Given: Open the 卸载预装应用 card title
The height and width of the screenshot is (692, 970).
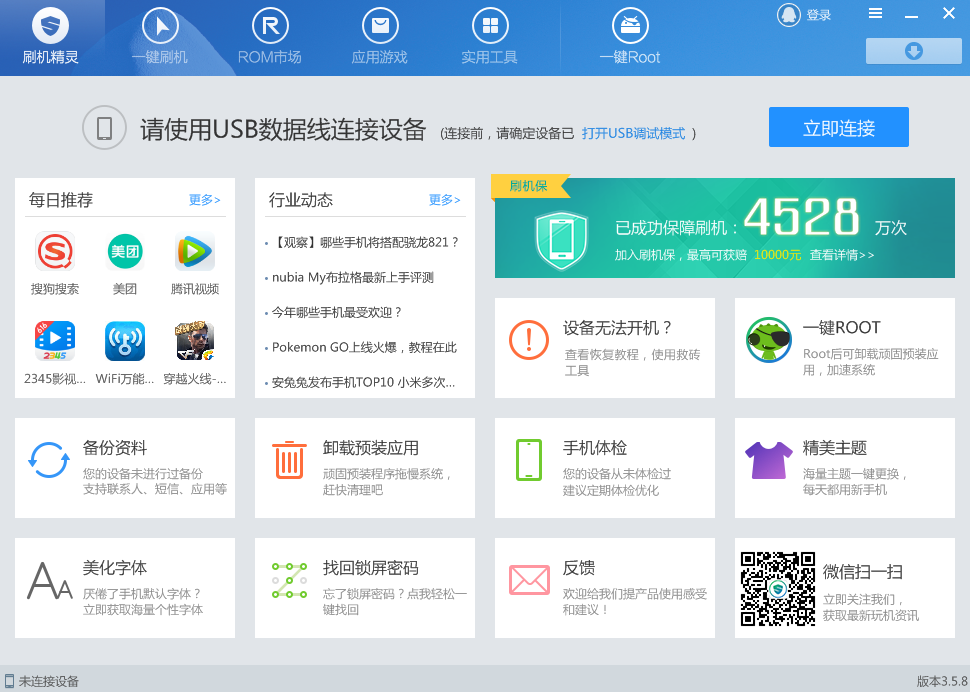Looking at the screenshot, I should [371, 448].
